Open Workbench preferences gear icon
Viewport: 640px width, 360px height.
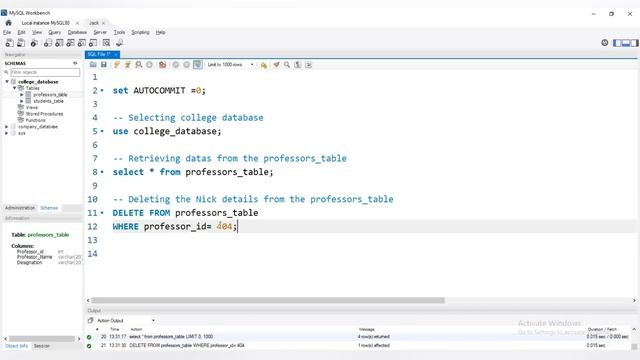[605, 43]
